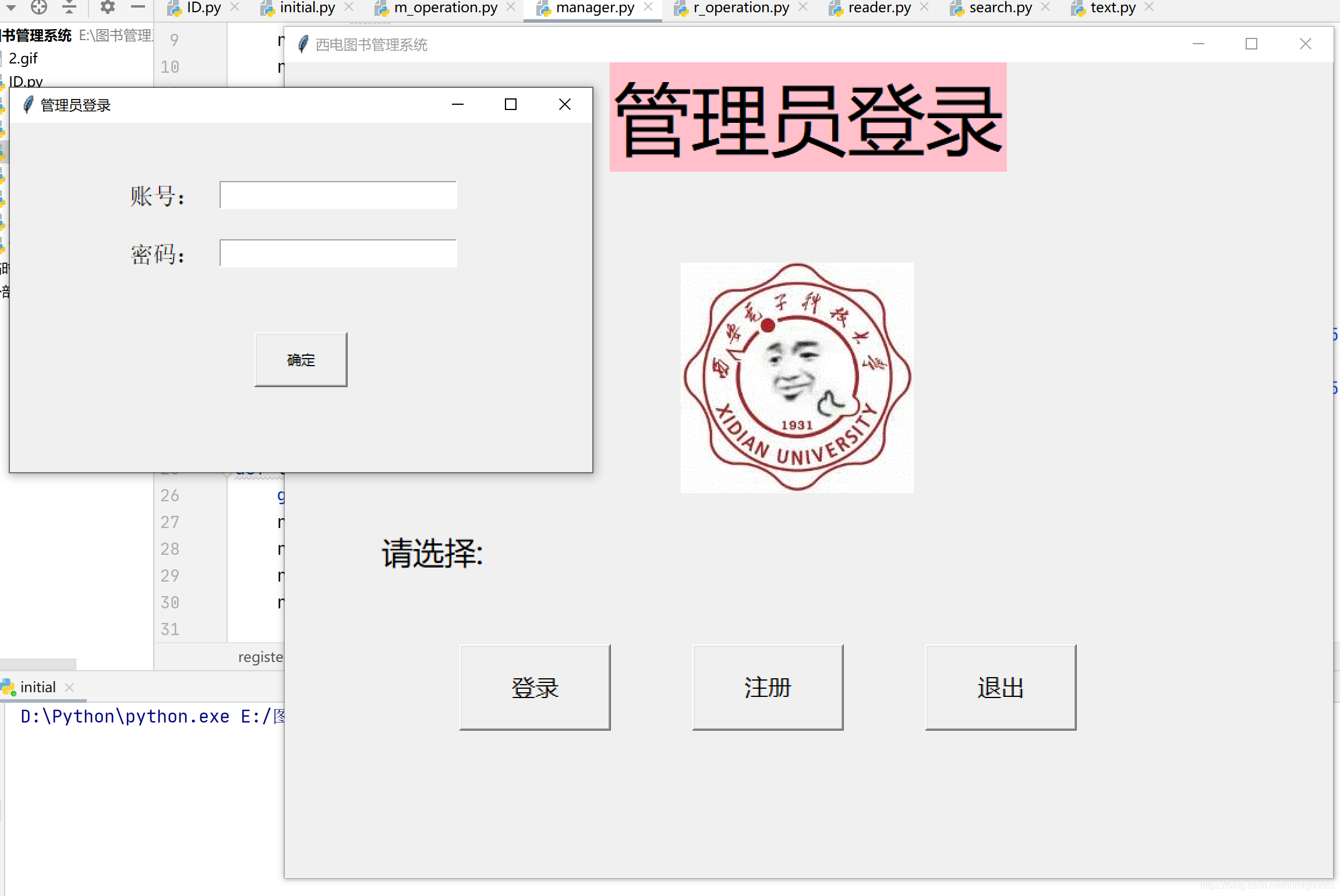Switch to the r_operation.py editor tab
Screen dimensions: 1340x896
click(x=741, y=8)
